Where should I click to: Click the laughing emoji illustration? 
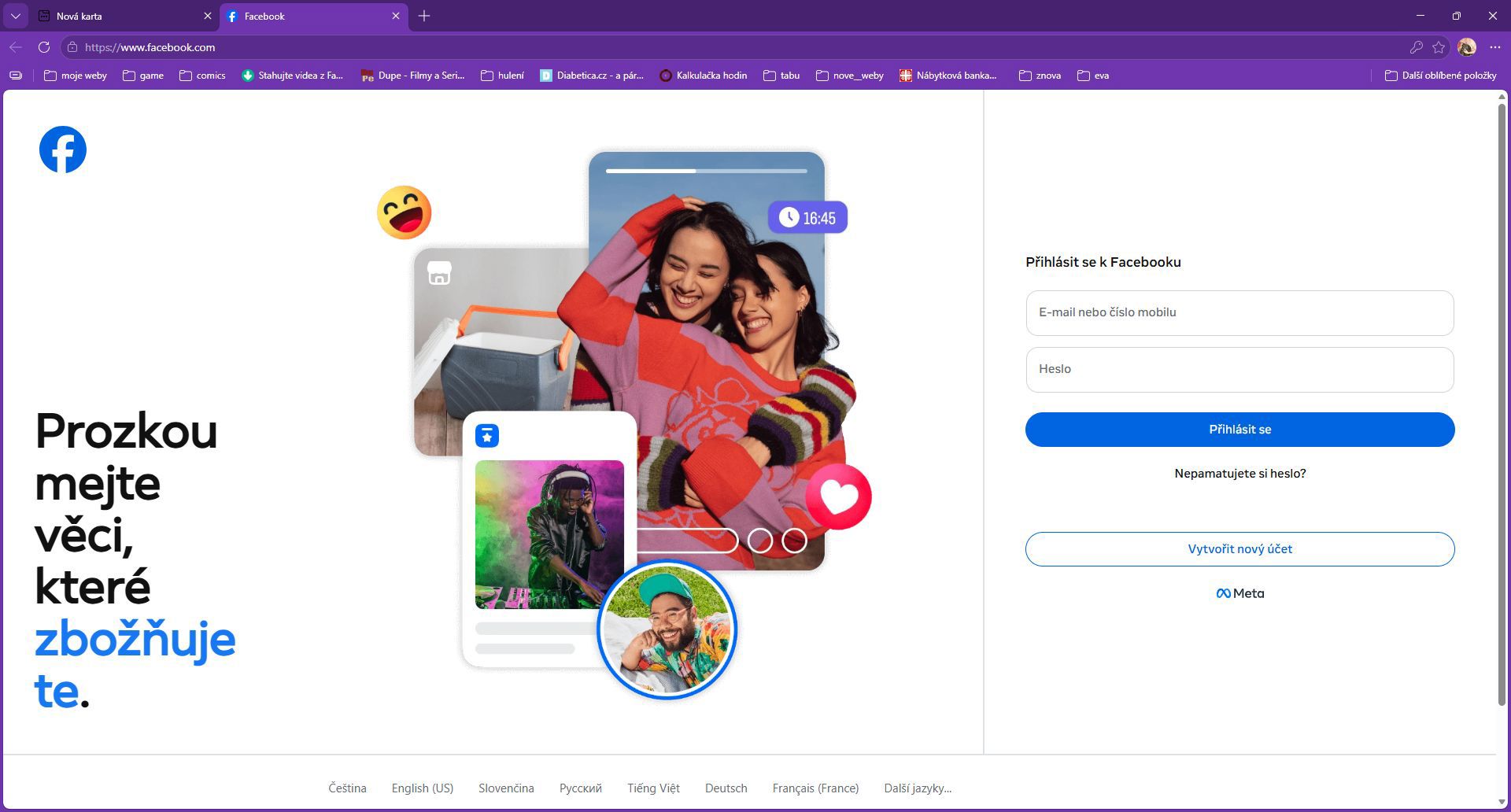[405, 212]
